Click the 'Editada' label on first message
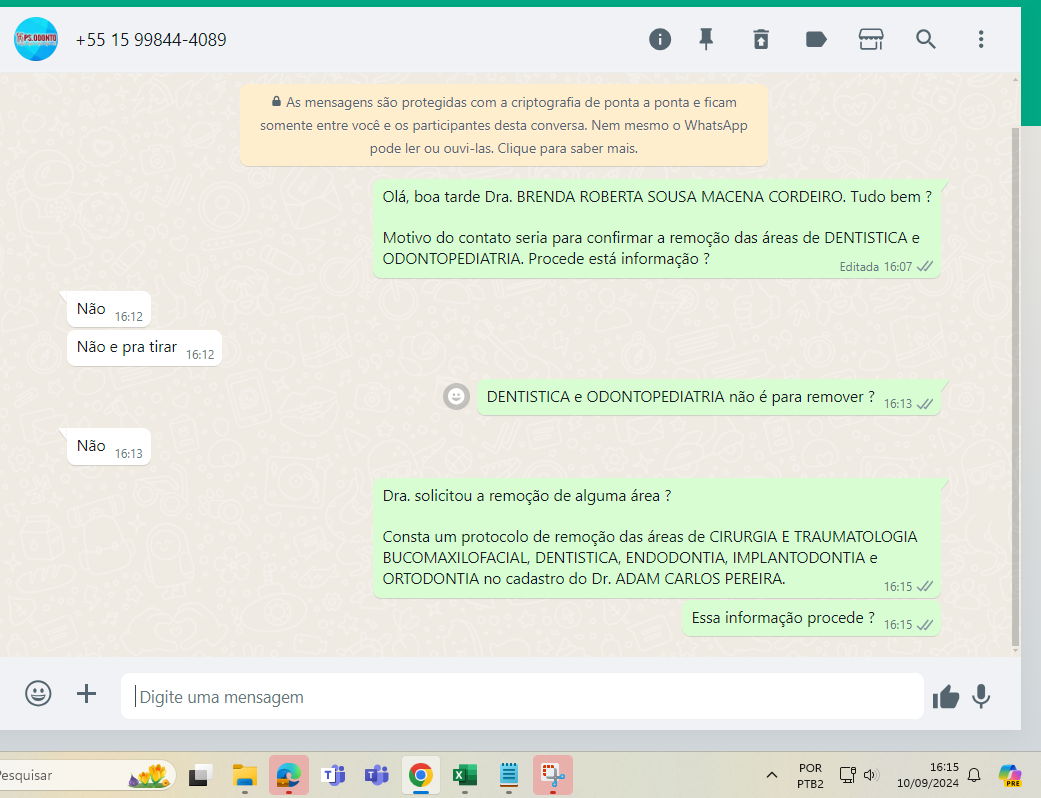Viewport: 1041px width, 798px height. (859, 267)
